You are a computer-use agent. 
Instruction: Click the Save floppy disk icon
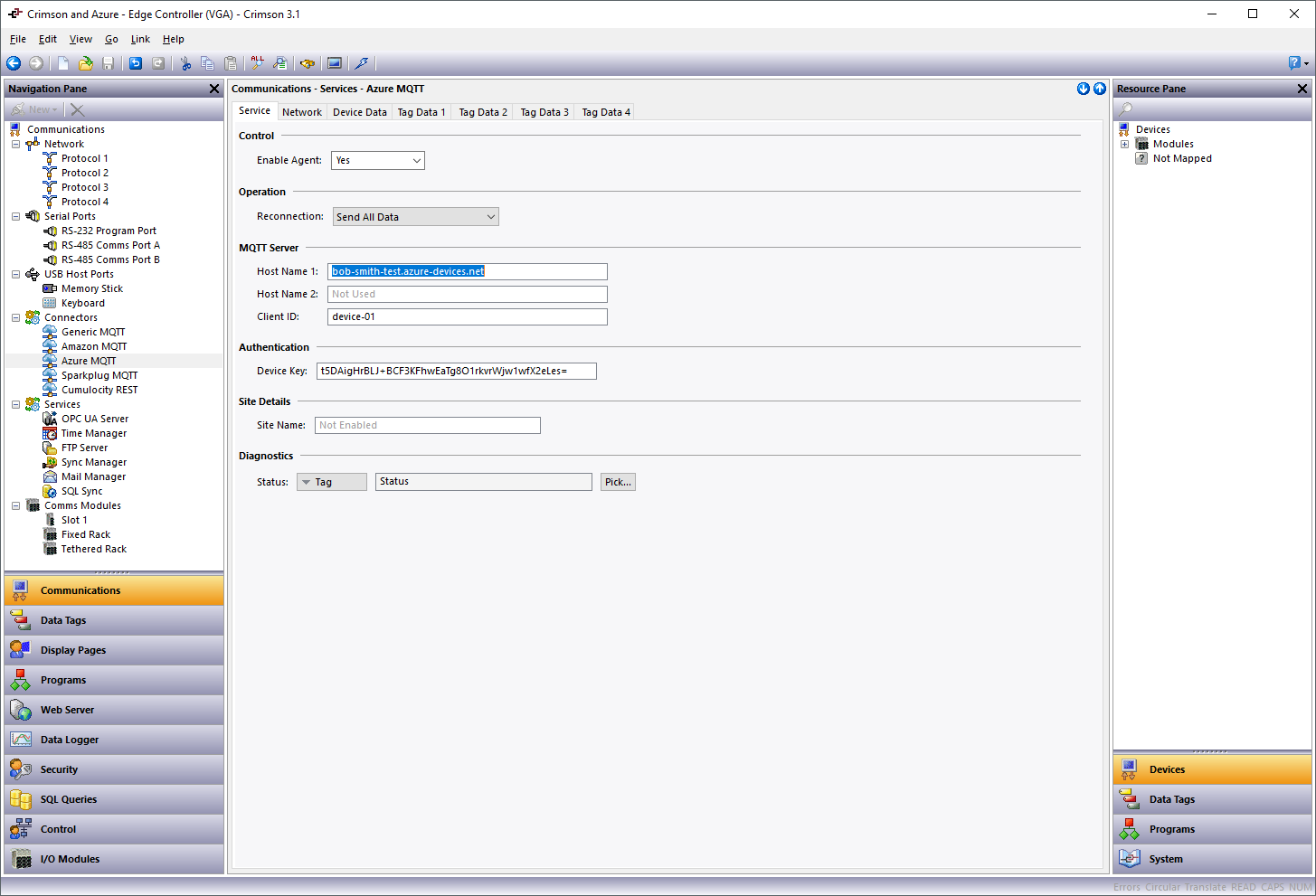click(x=109, y=63)
